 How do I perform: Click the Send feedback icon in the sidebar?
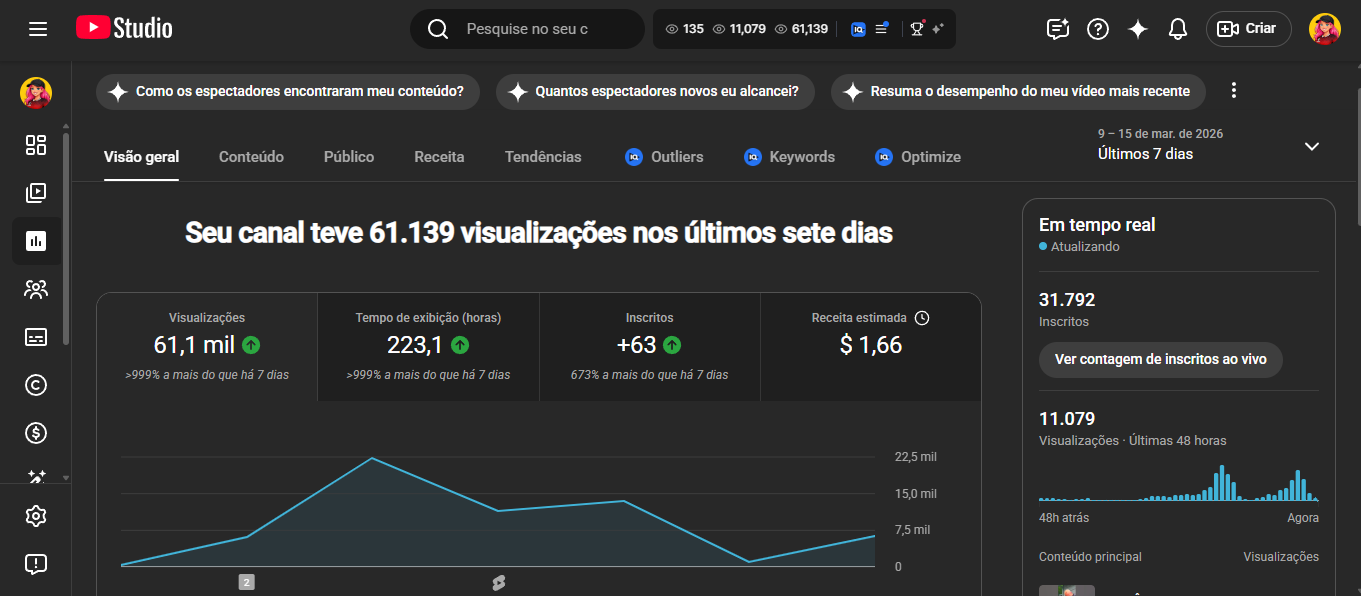click(x=36, y=564)
